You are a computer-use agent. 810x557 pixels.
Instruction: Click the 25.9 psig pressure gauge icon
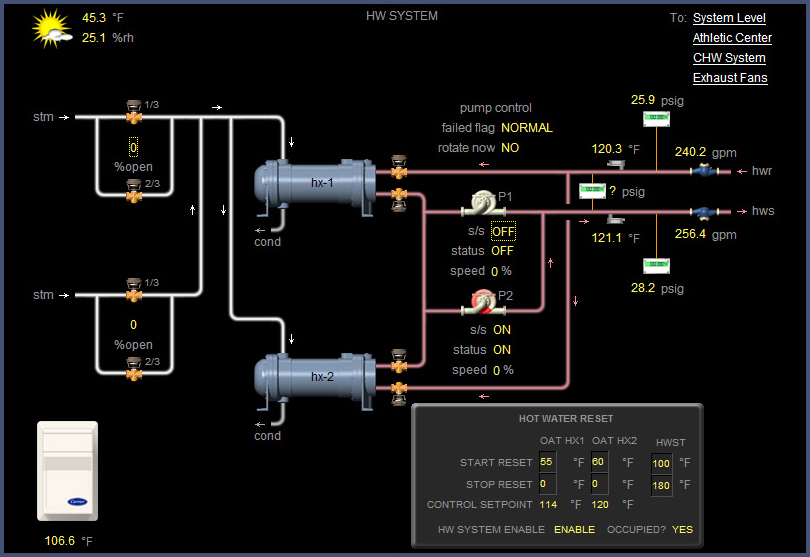click(656, 118)
